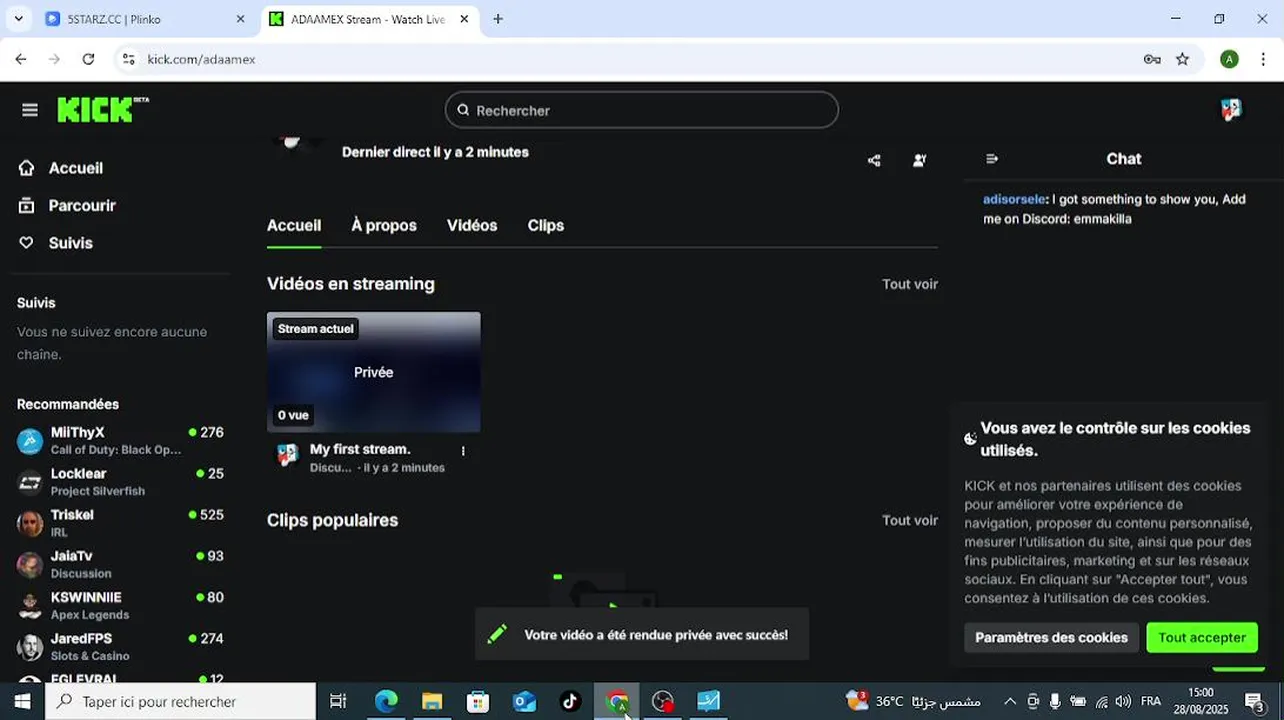Open TikTok from taskbar
The height and width of the screenshot is (720, 1284).
point(570,701)
